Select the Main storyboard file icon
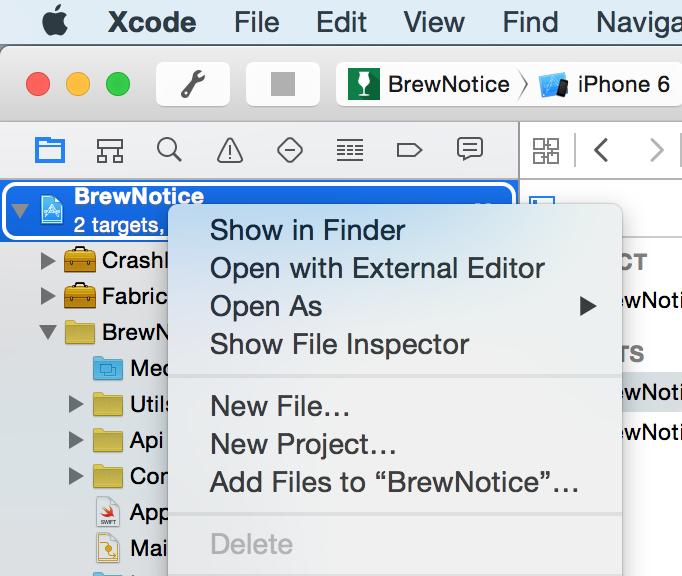The image size is (682, 576). pos(108,548)
